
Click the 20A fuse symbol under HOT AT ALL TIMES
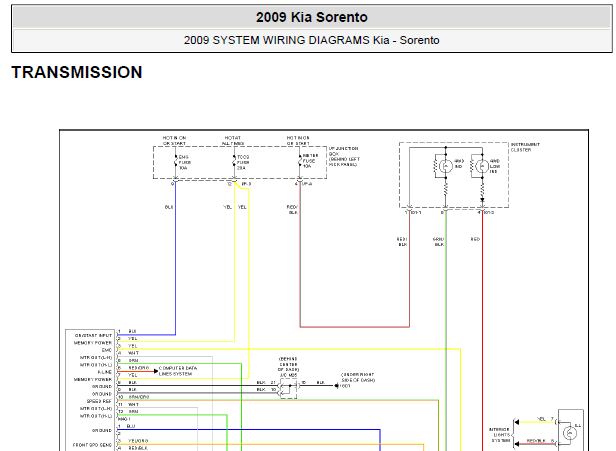click(x=234, y=162)
